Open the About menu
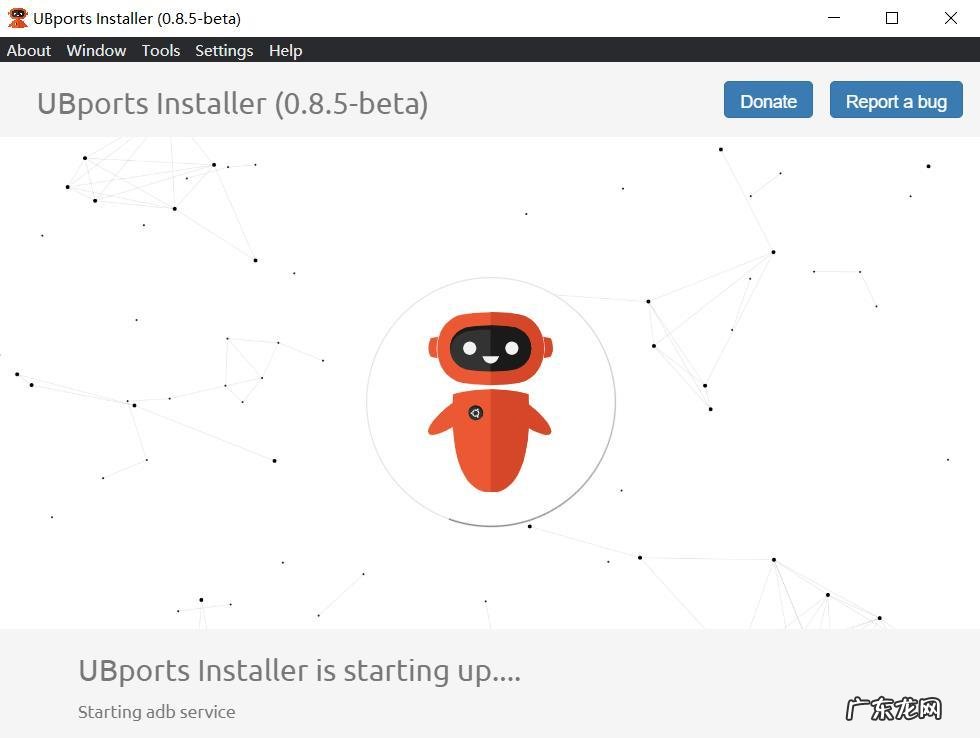 29,50
